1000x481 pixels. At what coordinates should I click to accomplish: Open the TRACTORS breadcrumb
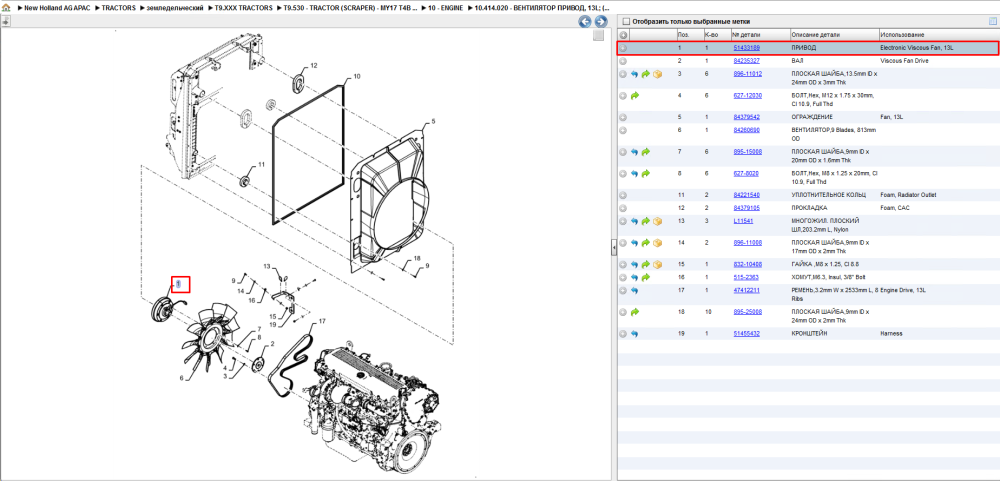(x=119, y=8)
